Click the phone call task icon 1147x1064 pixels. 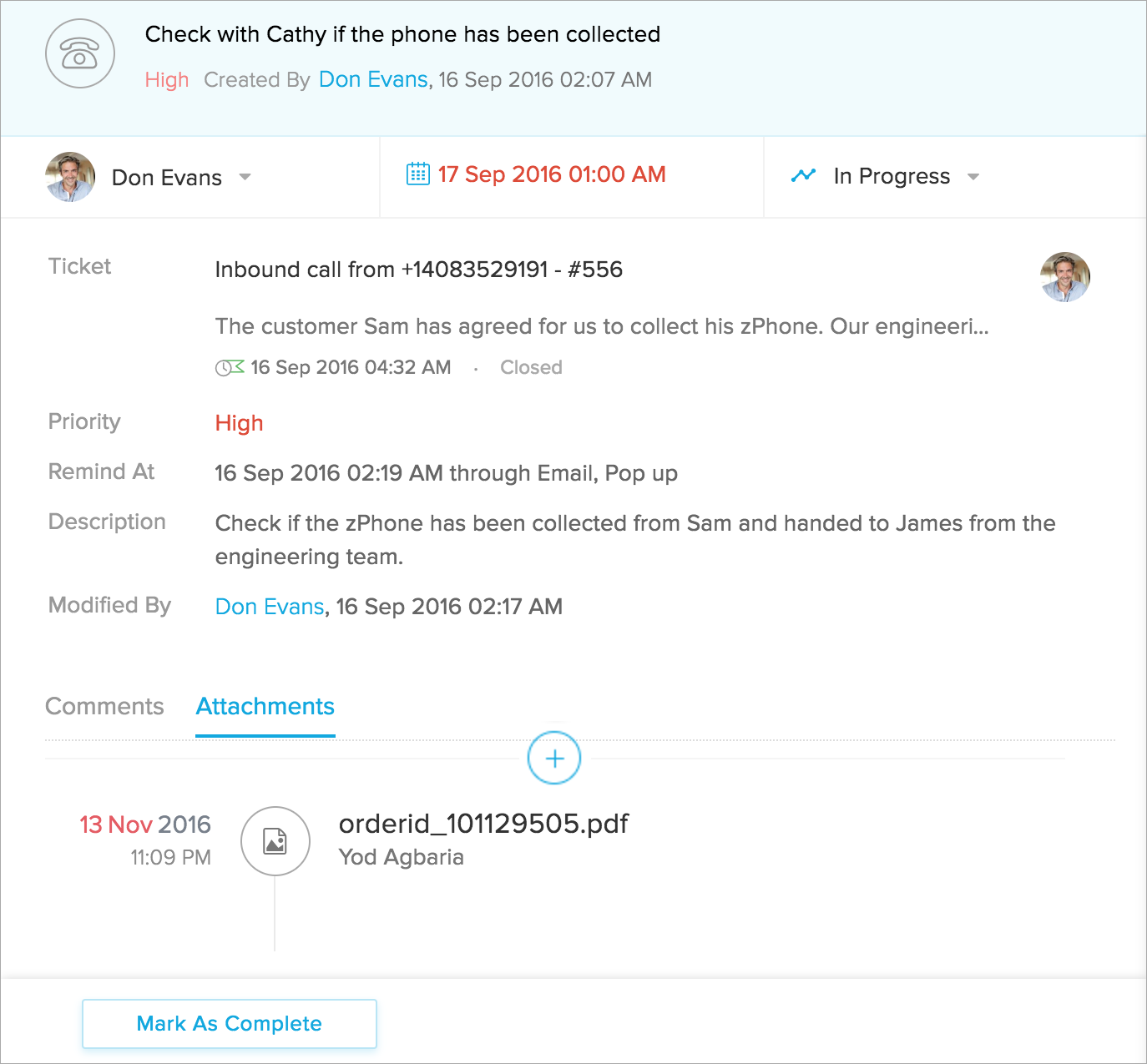[x=79, y=54]
